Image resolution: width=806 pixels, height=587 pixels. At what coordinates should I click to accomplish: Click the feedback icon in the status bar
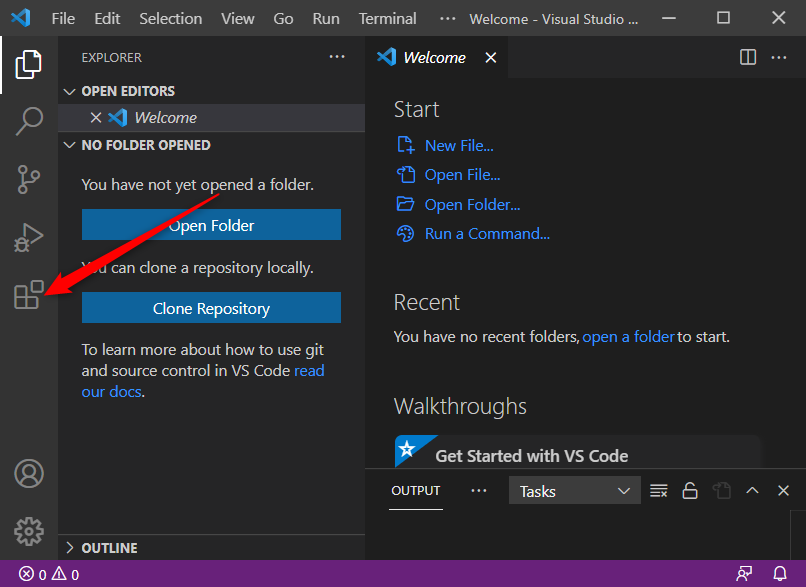click(x=744, y=574)
